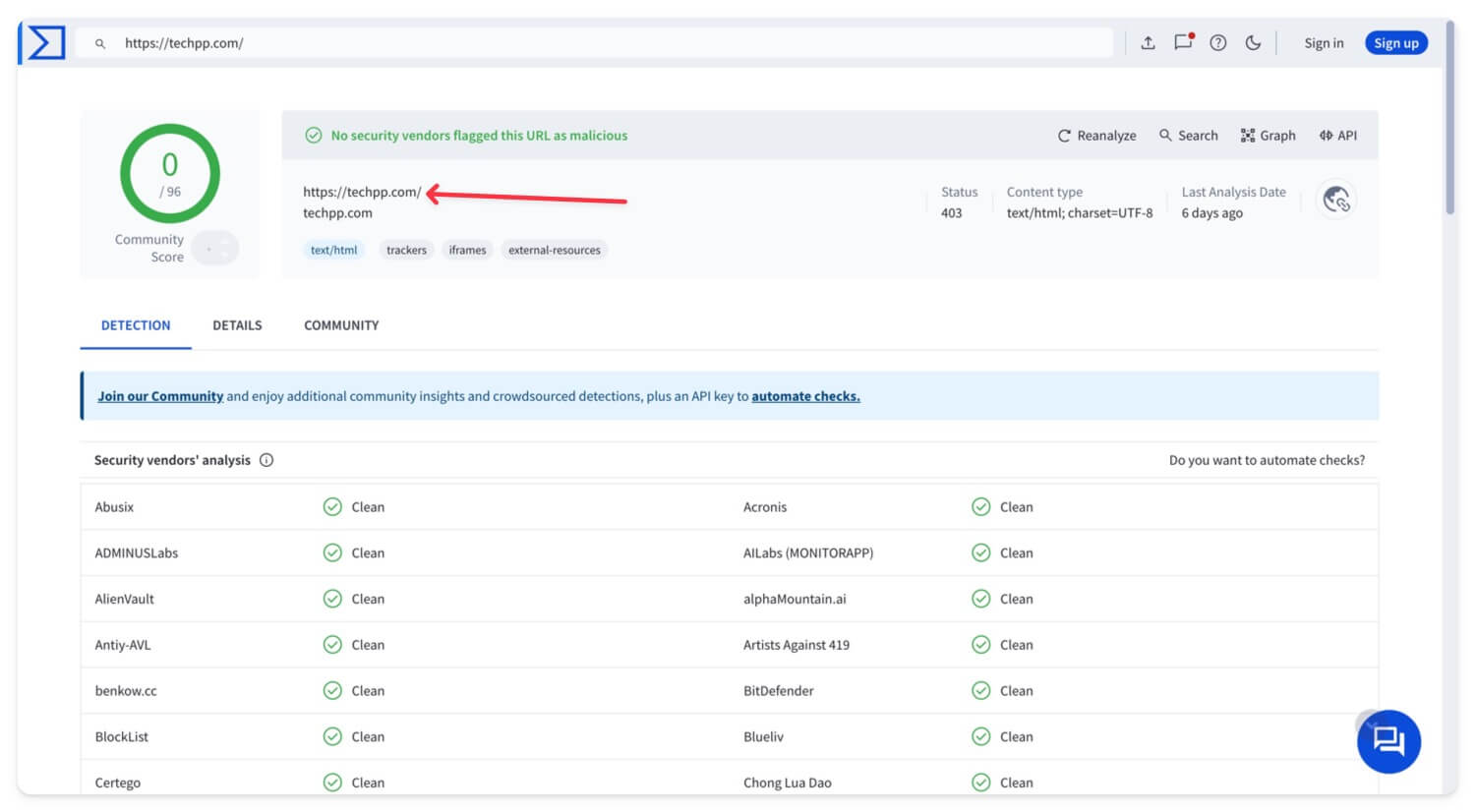Image resolution: width=1475 pixels, height=812 pixels.
Task: Click the content type text/html; charset=UTF-8
Action: click(x=1080, y=213)
